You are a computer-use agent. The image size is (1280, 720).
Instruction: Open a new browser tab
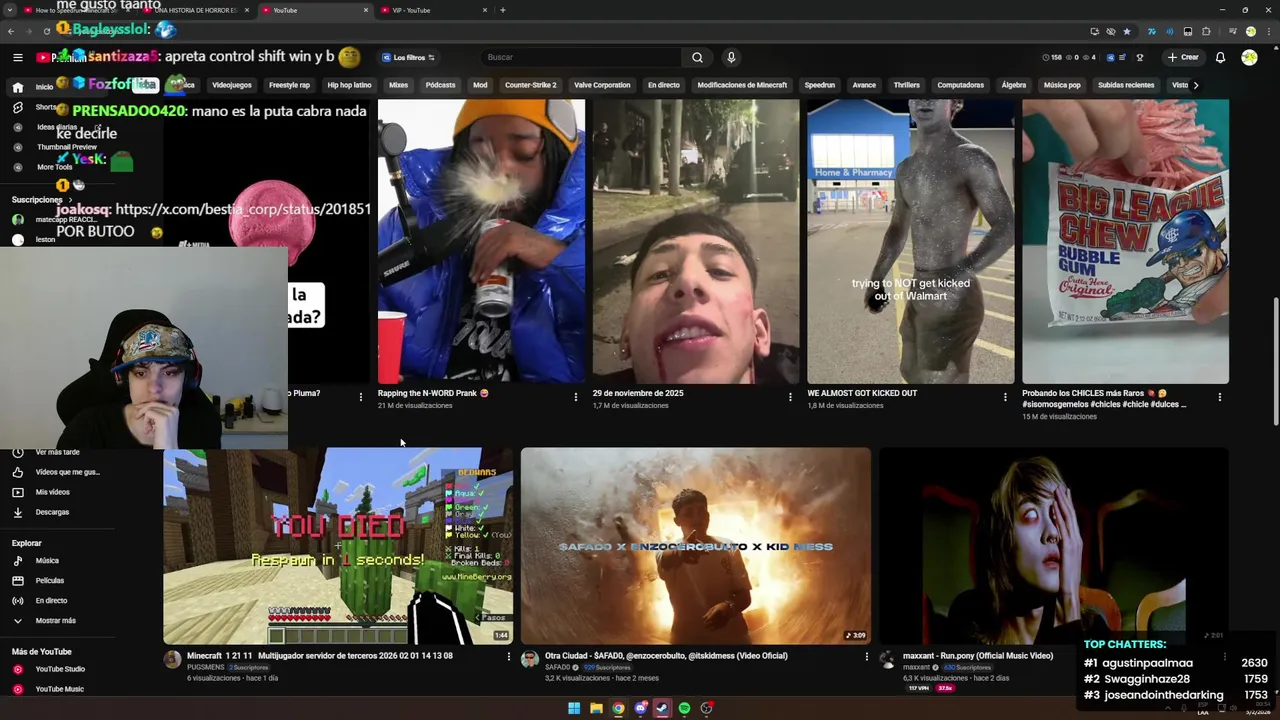(x=502, y=10)
